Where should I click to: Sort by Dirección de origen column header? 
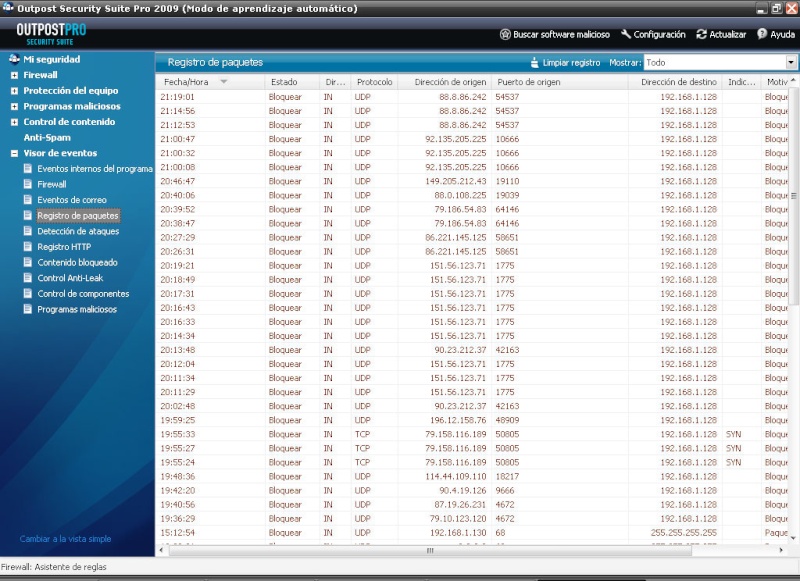point(445,82)
